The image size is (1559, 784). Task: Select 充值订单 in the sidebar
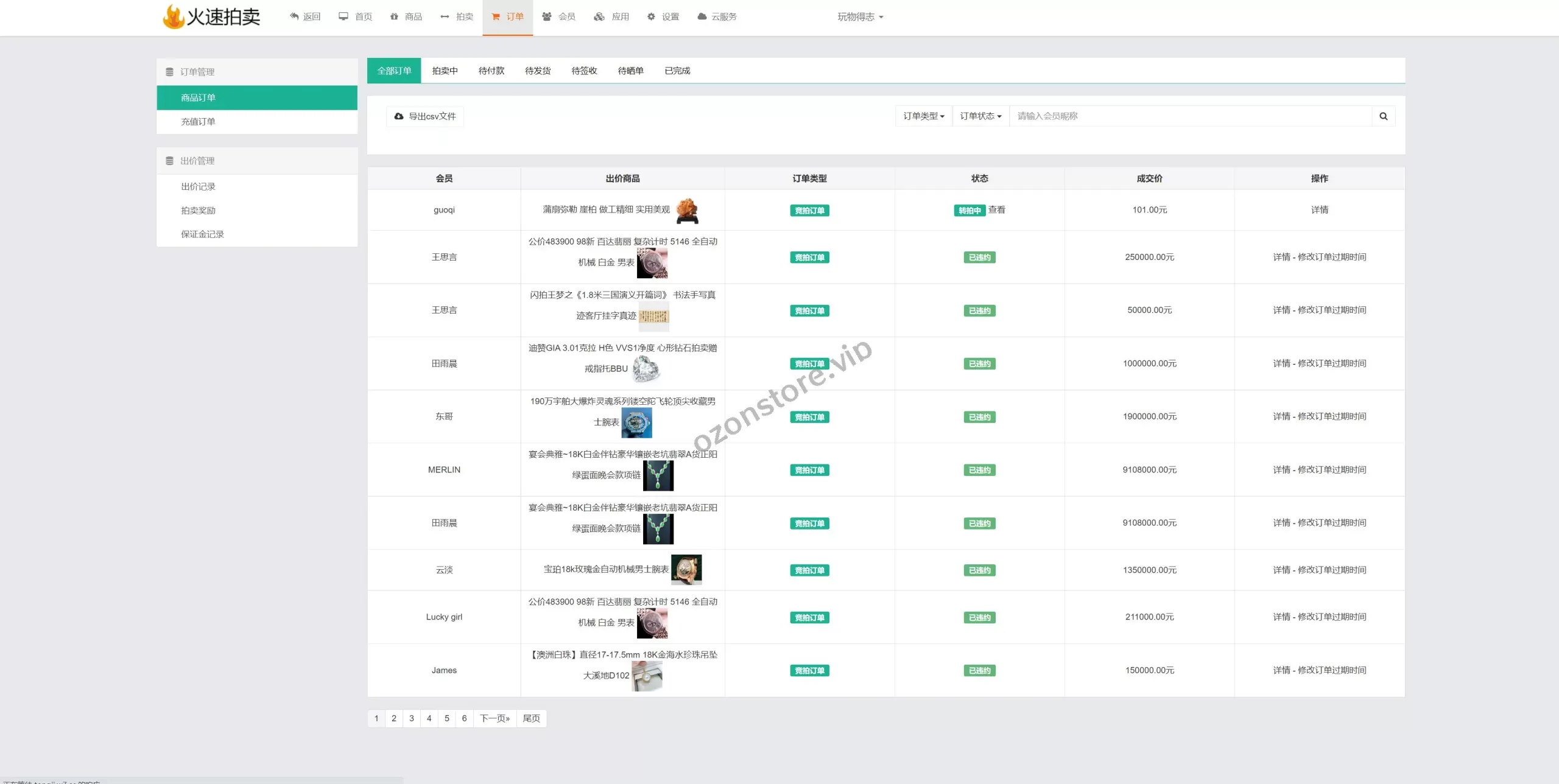click(x=198, y=122)
